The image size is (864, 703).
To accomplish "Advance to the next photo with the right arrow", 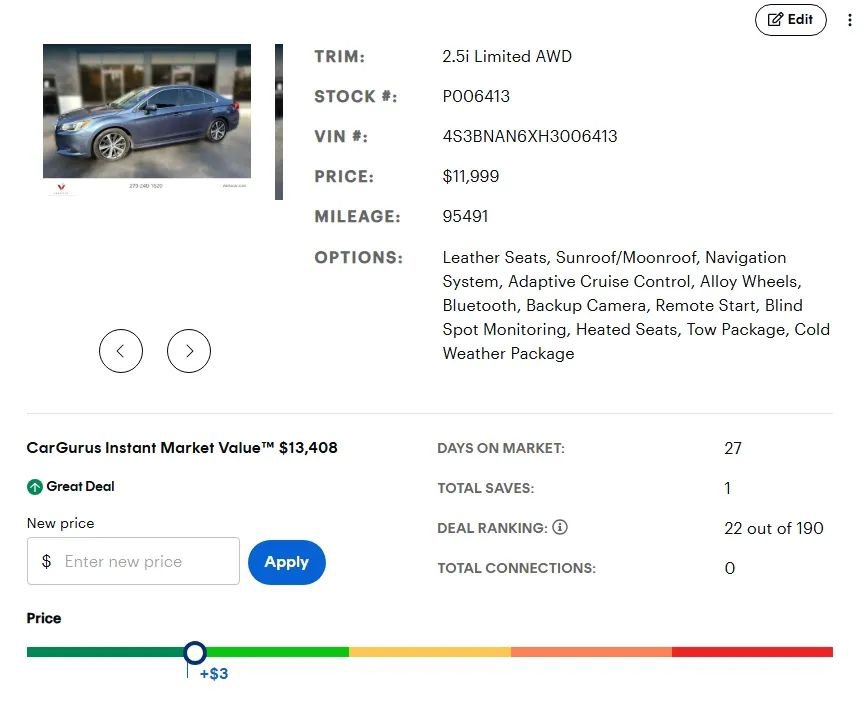I will (x=189, y=351).
